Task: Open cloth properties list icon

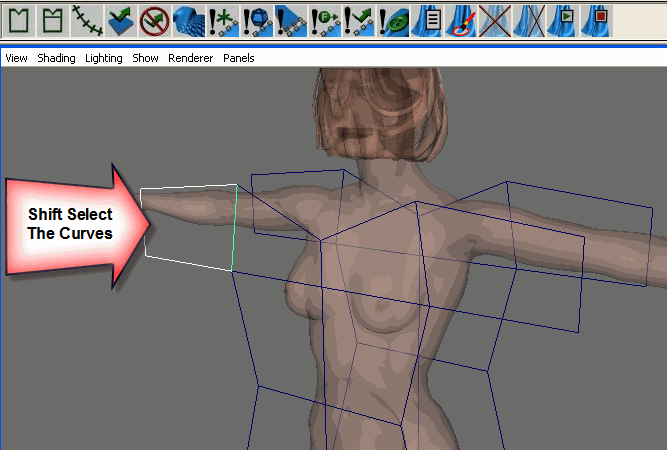Action: tap(430, 17)
